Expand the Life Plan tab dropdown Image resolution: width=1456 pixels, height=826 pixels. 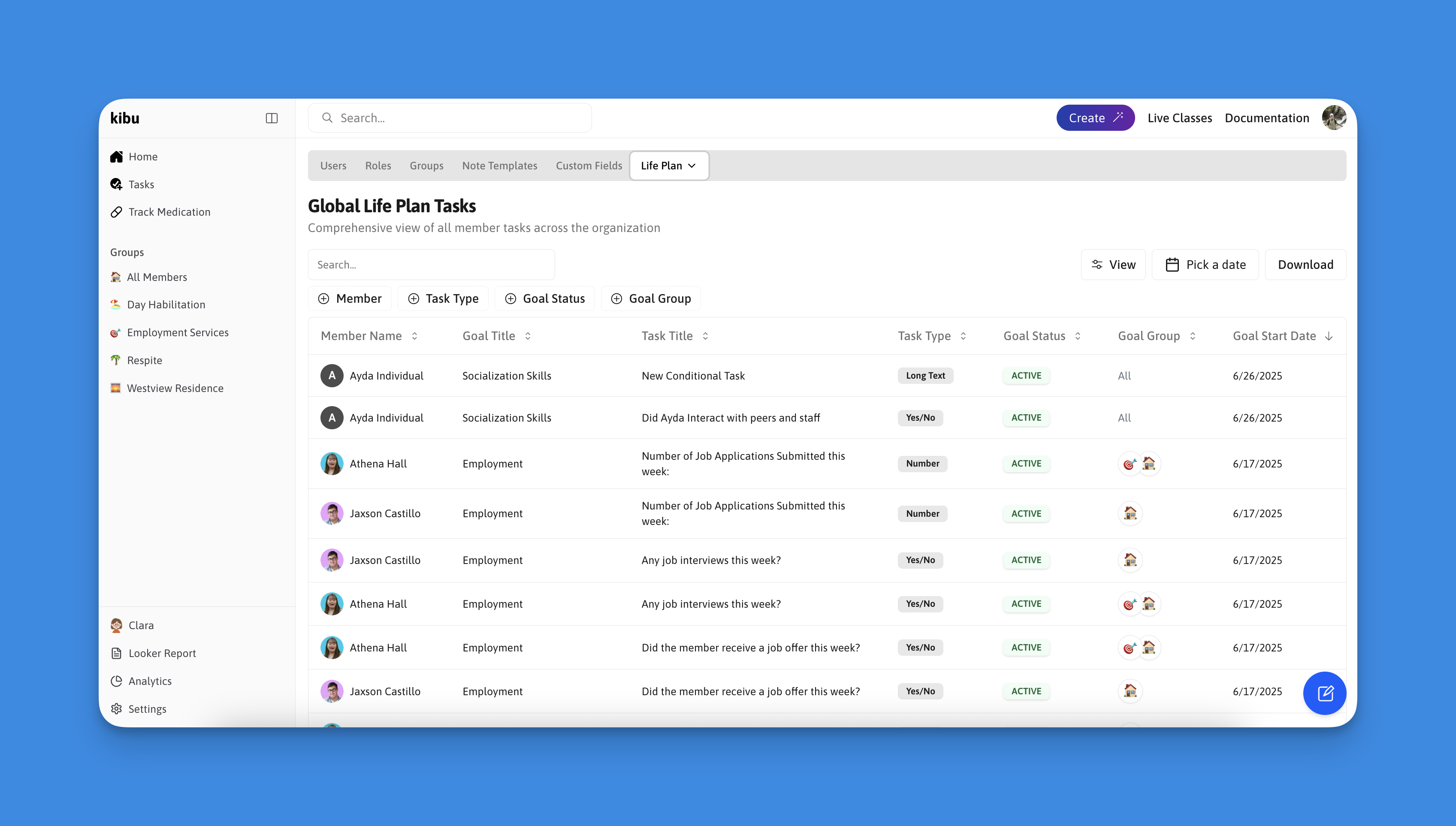(668, 166)
